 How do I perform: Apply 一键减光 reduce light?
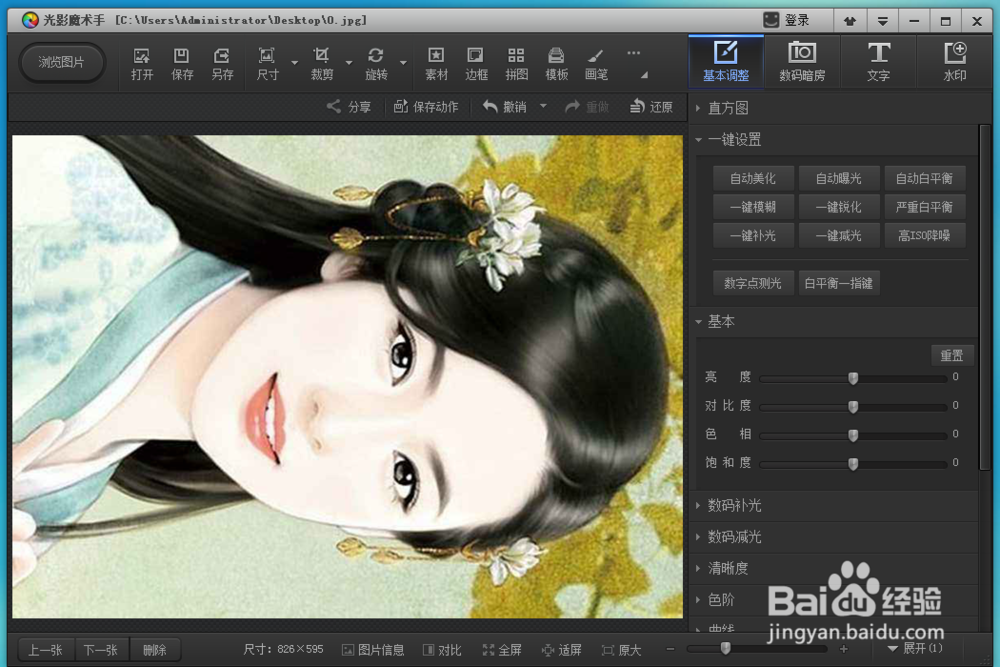coord(839,235)
